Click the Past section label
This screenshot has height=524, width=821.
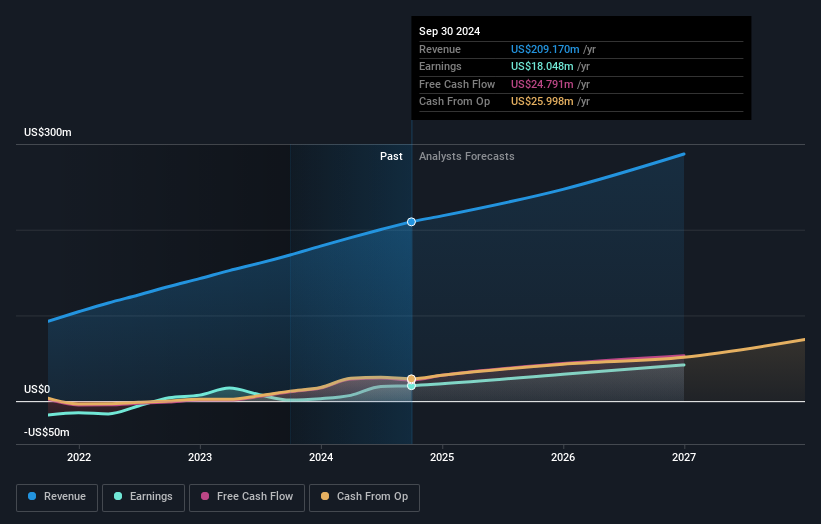tap(391, 157)
